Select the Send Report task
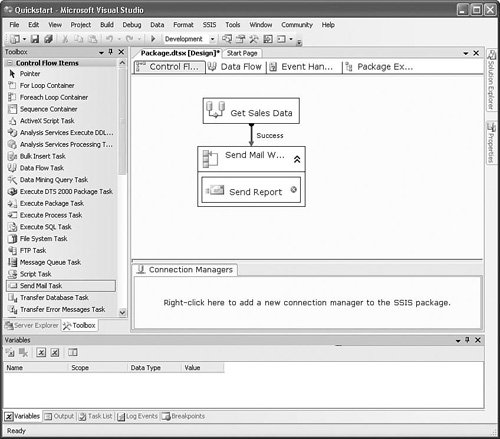The height and width of the screenshot is (439, 500). point(251,190)
